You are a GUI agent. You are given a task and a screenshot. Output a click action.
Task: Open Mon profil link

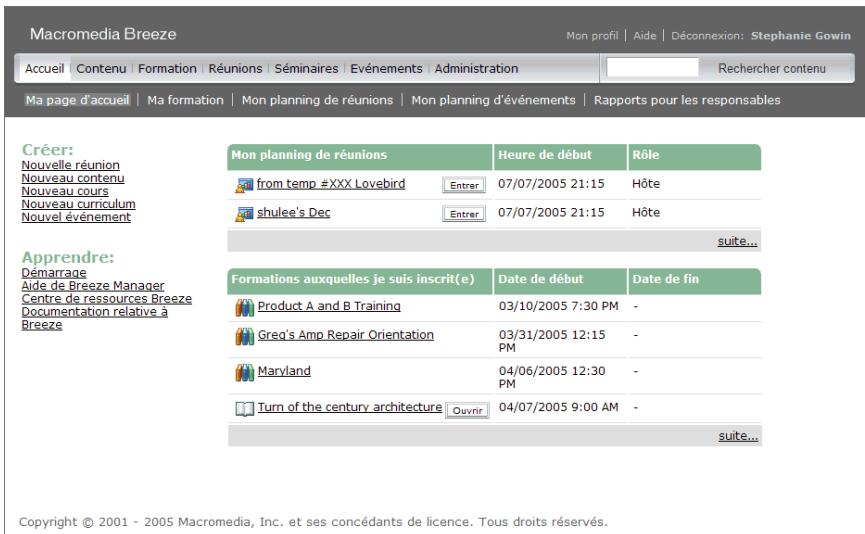pos(592,35)
